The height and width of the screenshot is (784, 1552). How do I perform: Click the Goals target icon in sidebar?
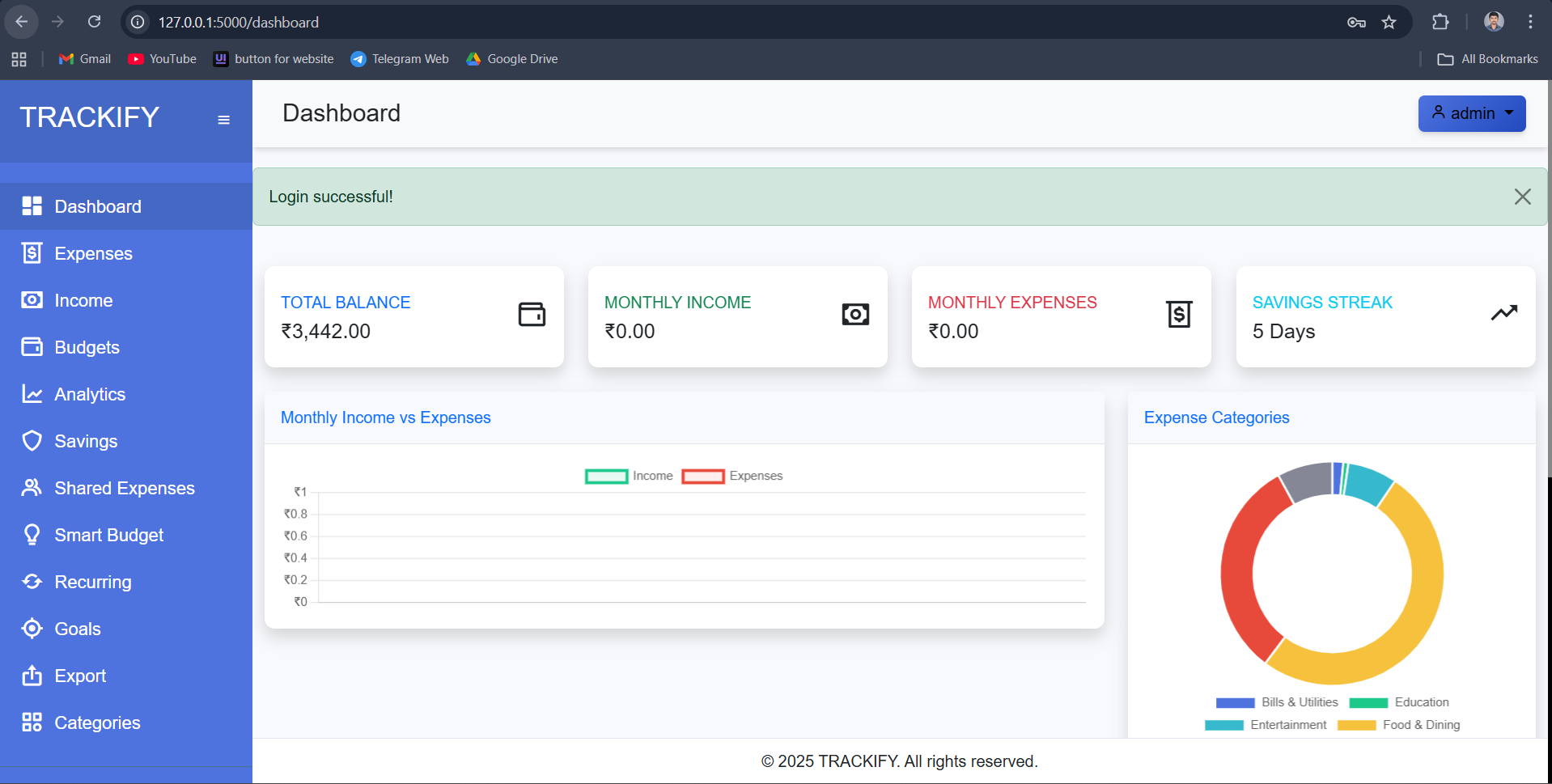32,629
